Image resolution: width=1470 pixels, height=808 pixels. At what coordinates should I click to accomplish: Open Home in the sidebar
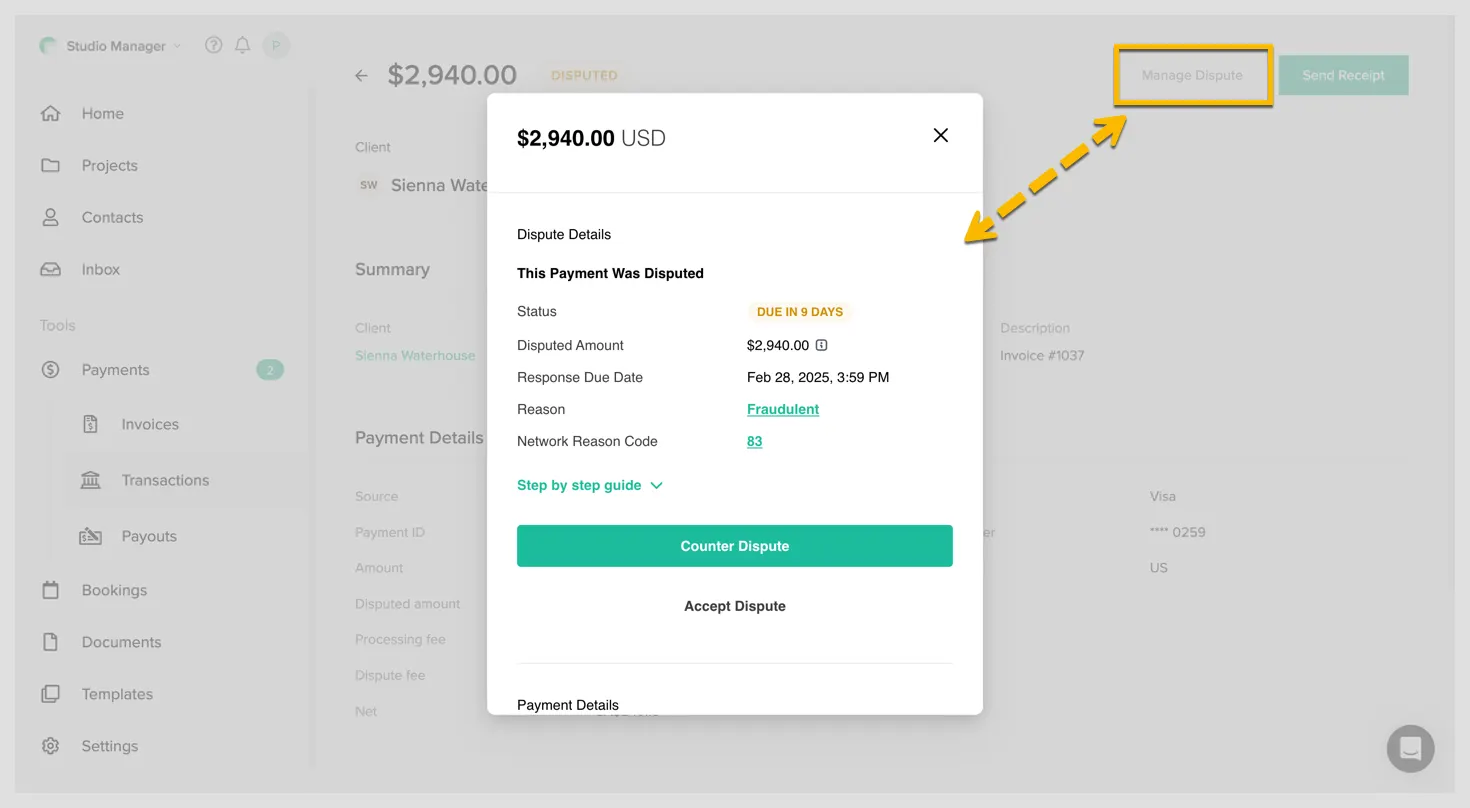102,114
